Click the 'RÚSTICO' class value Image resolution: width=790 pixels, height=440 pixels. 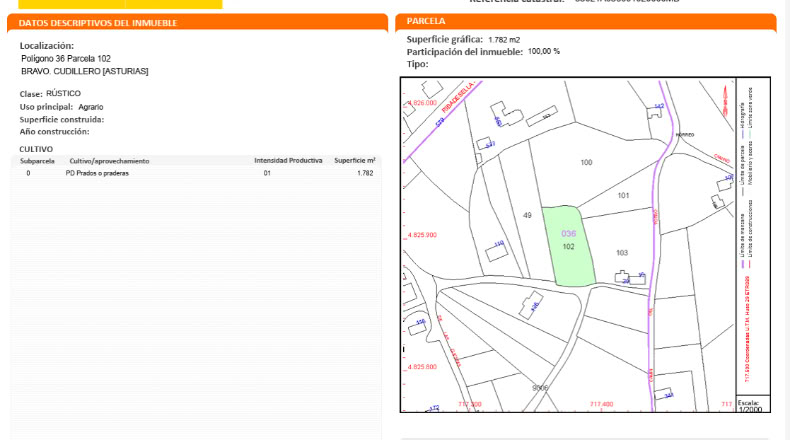[x=63, y=93]
